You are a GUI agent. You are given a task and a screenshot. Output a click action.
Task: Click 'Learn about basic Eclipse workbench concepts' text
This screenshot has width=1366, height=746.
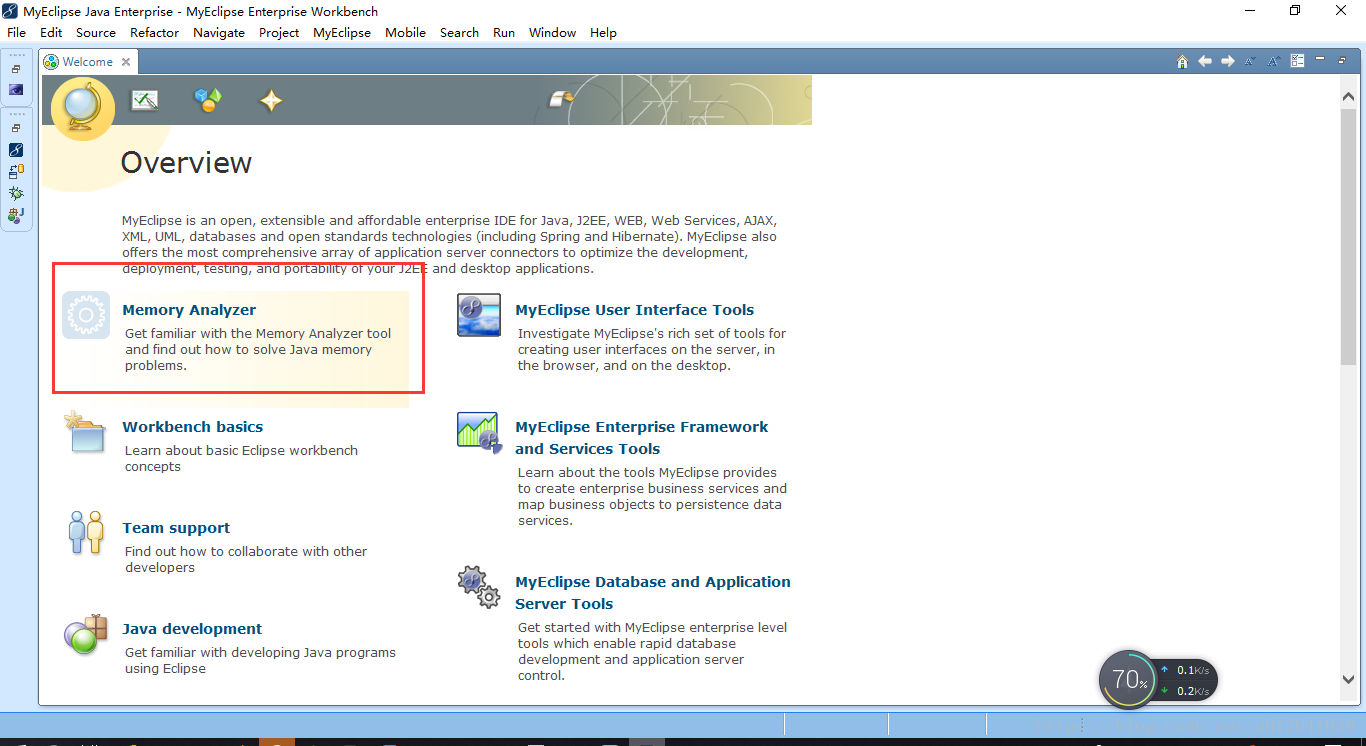click(241, 458)
